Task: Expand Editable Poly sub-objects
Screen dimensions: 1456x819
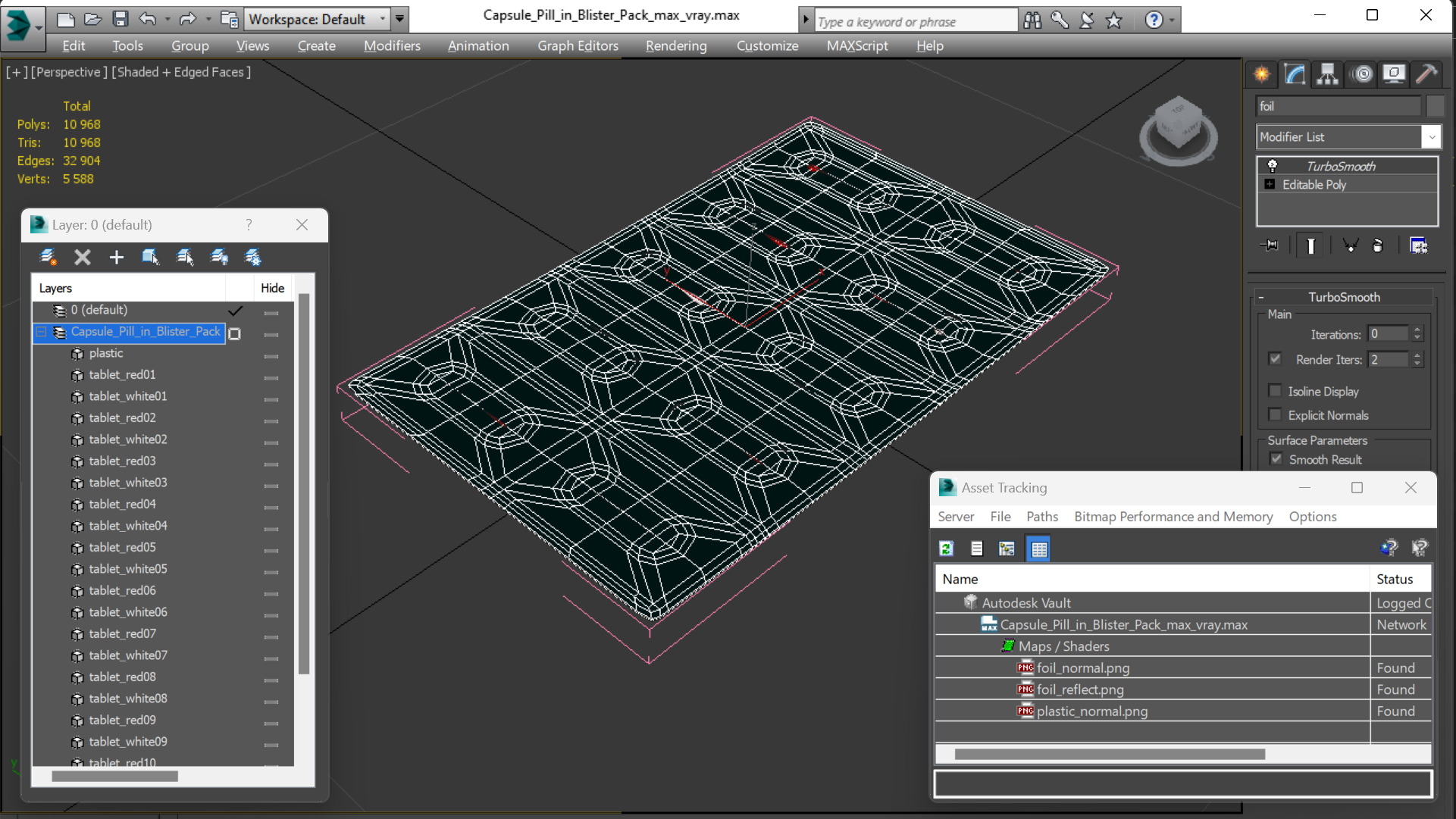Action: point(1270,184)
